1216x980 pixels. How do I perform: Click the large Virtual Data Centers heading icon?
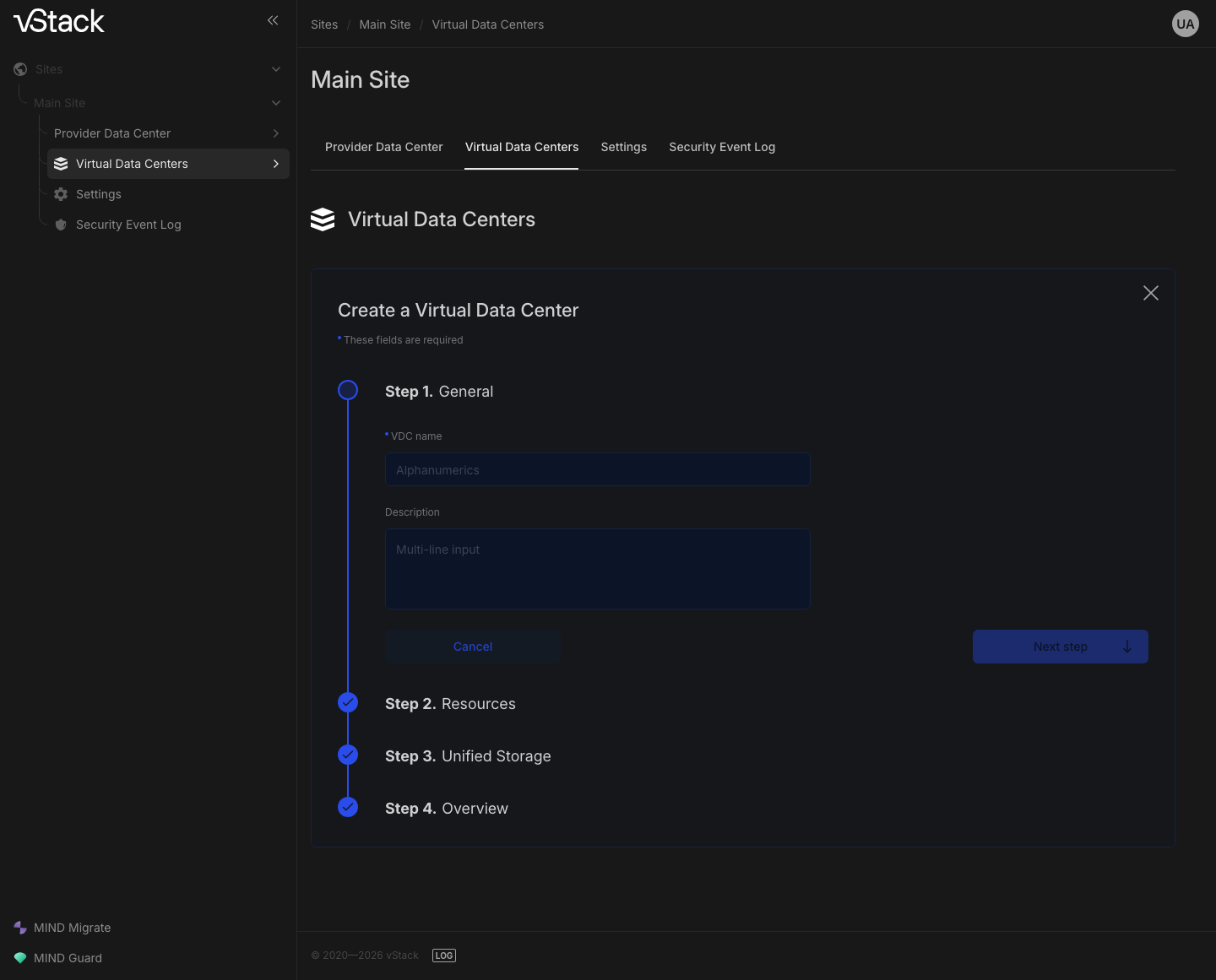pyautogui.click(x=323, y=219)
